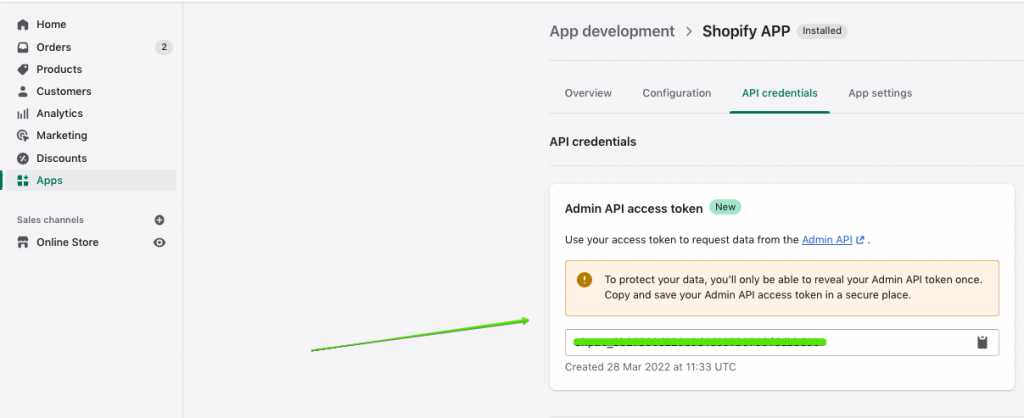Go back to App development breadcrumb
Viewport: 1024px width, 418px height.
(x=612, y=31)
